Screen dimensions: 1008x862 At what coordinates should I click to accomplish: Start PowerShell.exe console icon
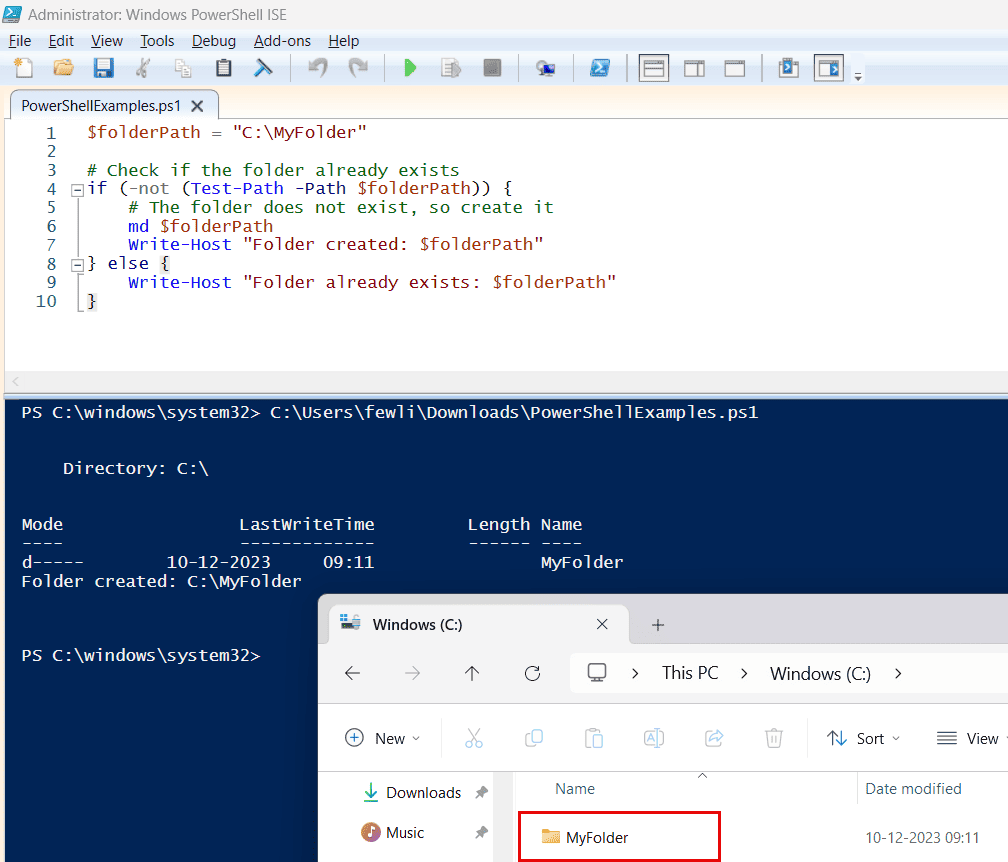point(600,67)
